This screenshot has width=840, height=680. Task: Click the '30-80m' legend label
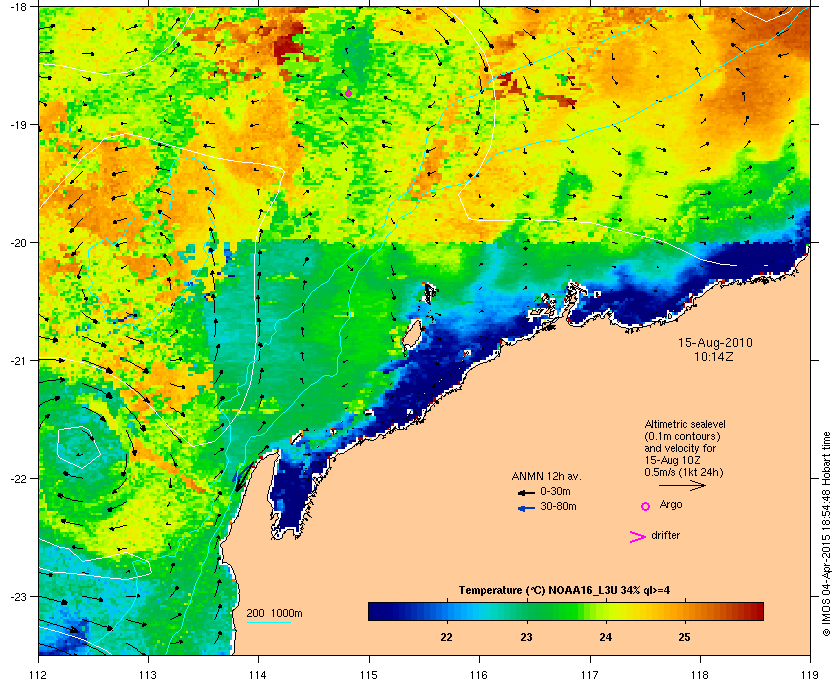point(558,506)
